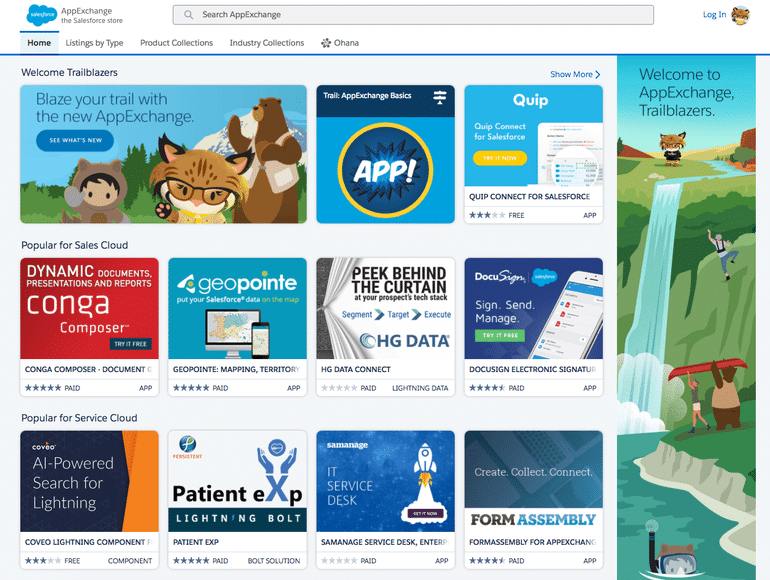Click Welcome to AppExchange side banner
The image size is (770, 580).
(x=687, y=318)
